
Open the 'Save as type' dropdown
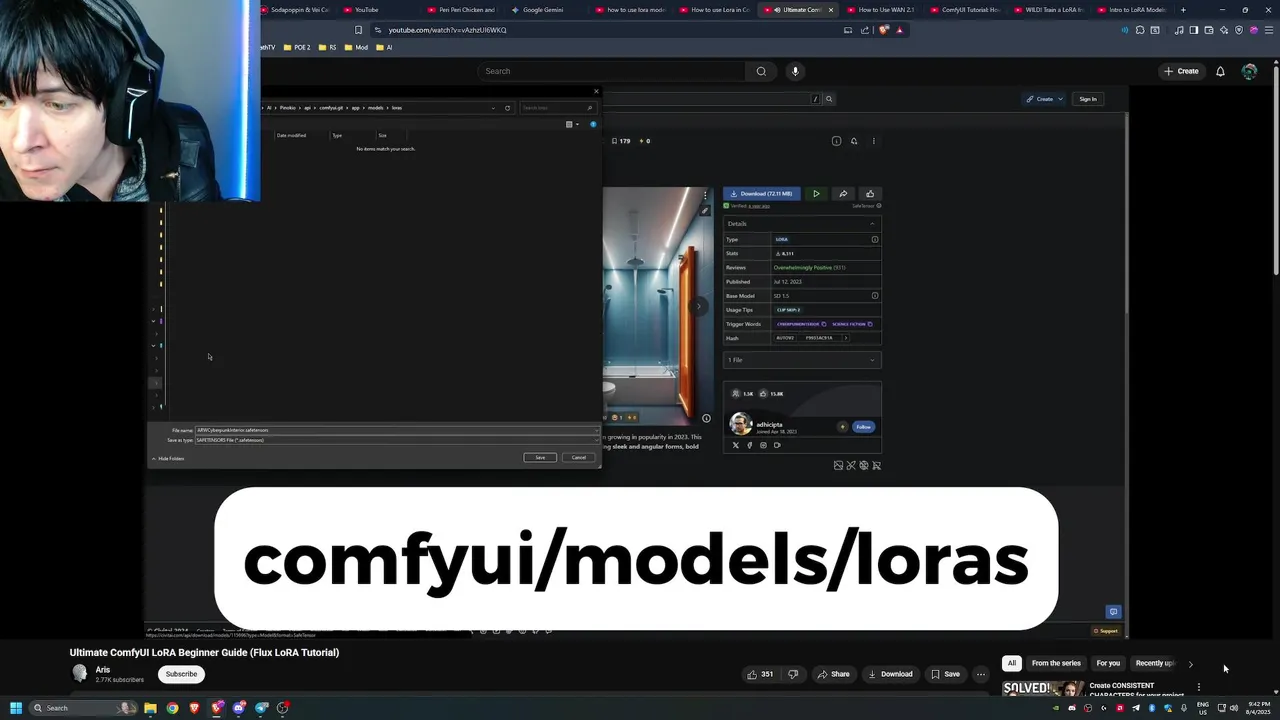point(396,440)
